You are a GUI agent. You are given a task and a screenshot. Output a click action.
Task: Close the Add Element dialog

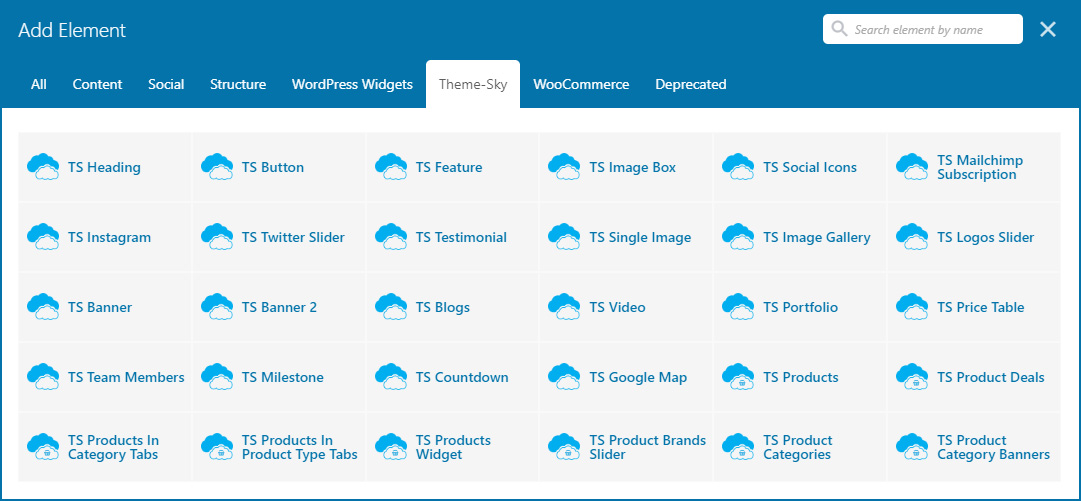(1048, 29)
